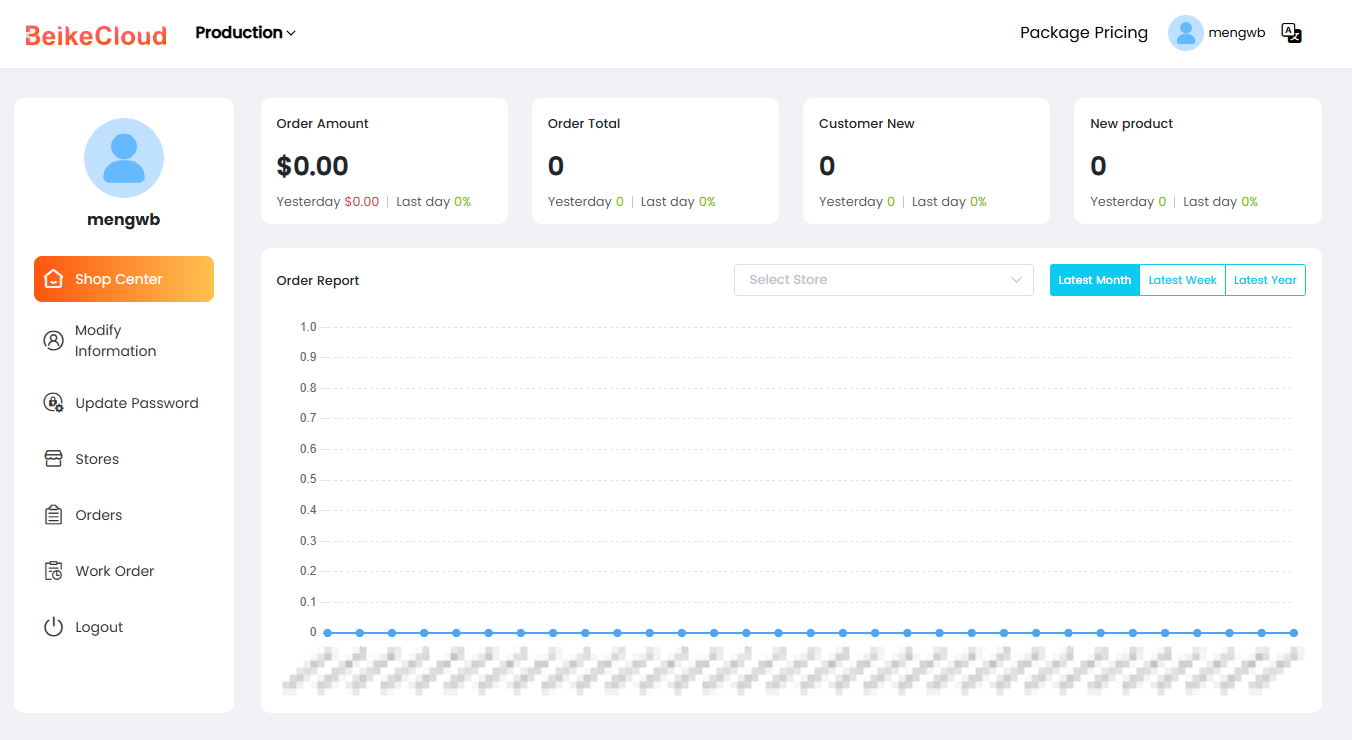Click the Modify Information person icon
The image size is (1352, 740).
coord(54,340)
